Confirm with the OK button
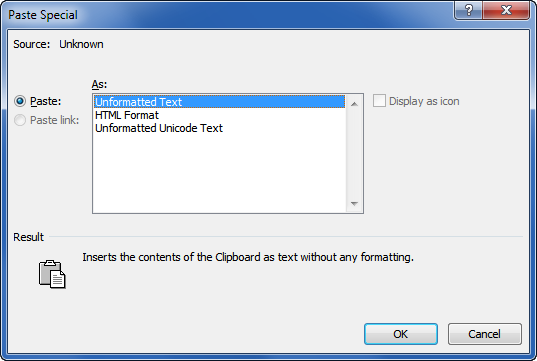 [x=401, y=334]
